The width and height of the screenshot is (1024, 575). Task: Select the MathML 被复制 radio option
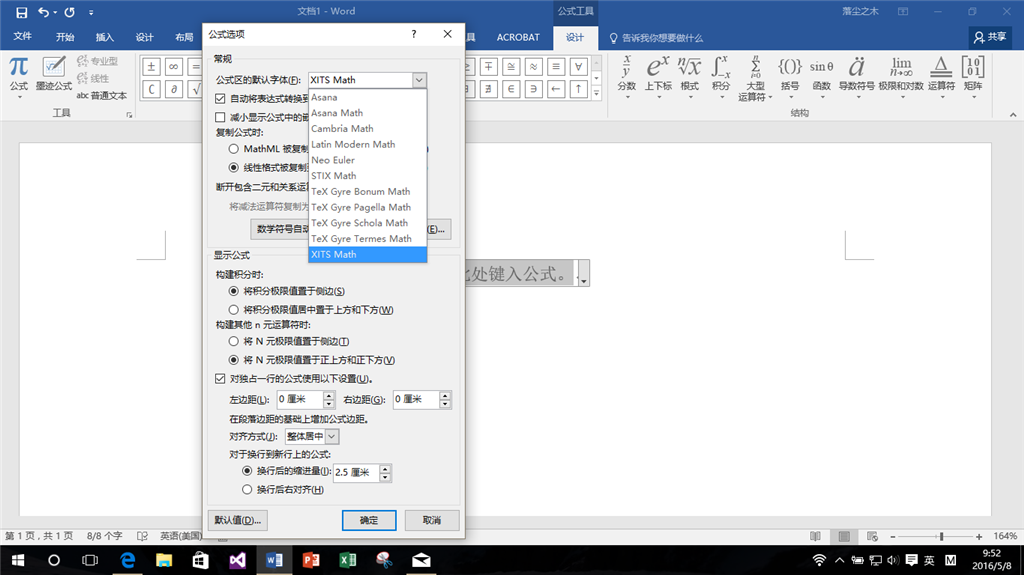233,149
